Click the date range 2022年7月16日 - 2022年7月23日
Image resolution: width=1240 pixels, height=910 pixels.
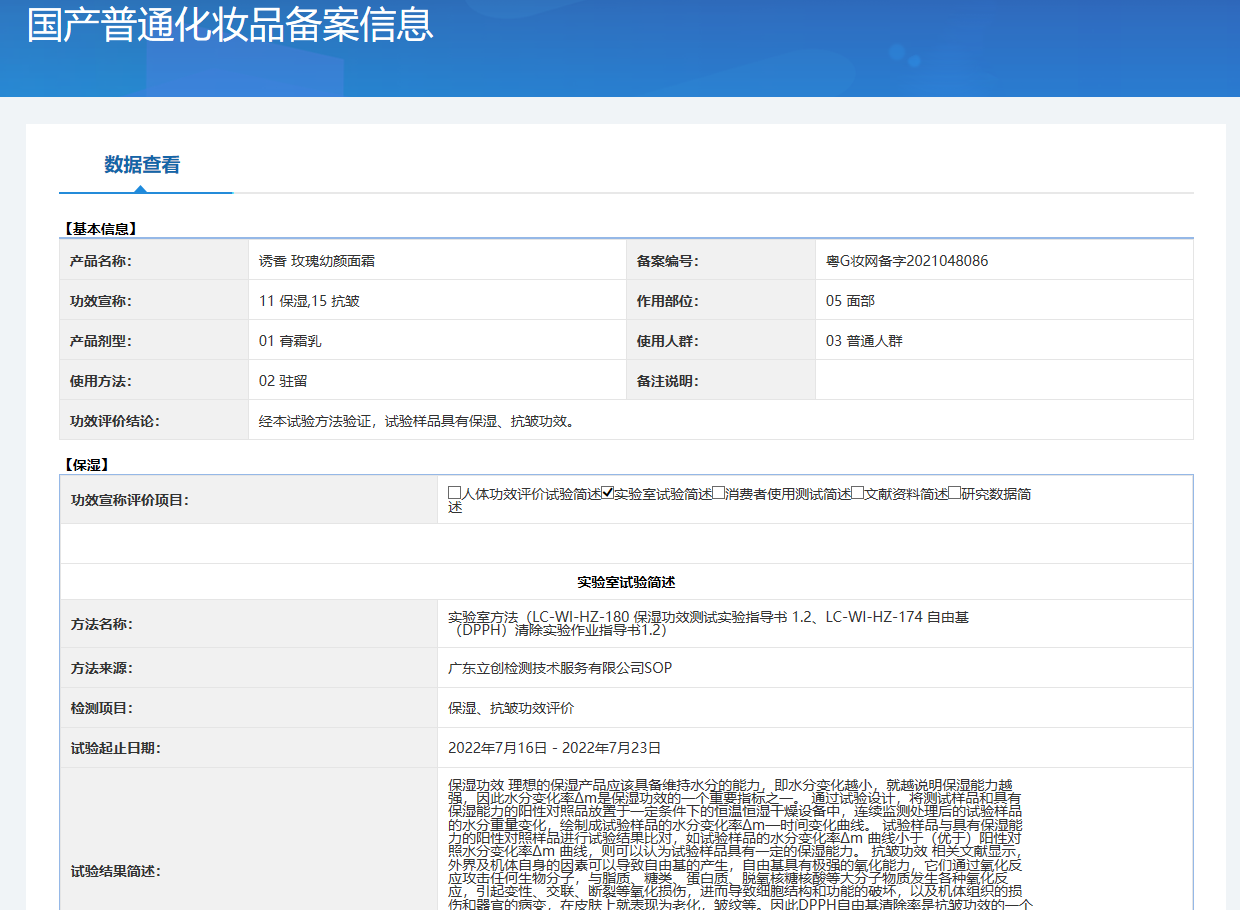point(554,748)
